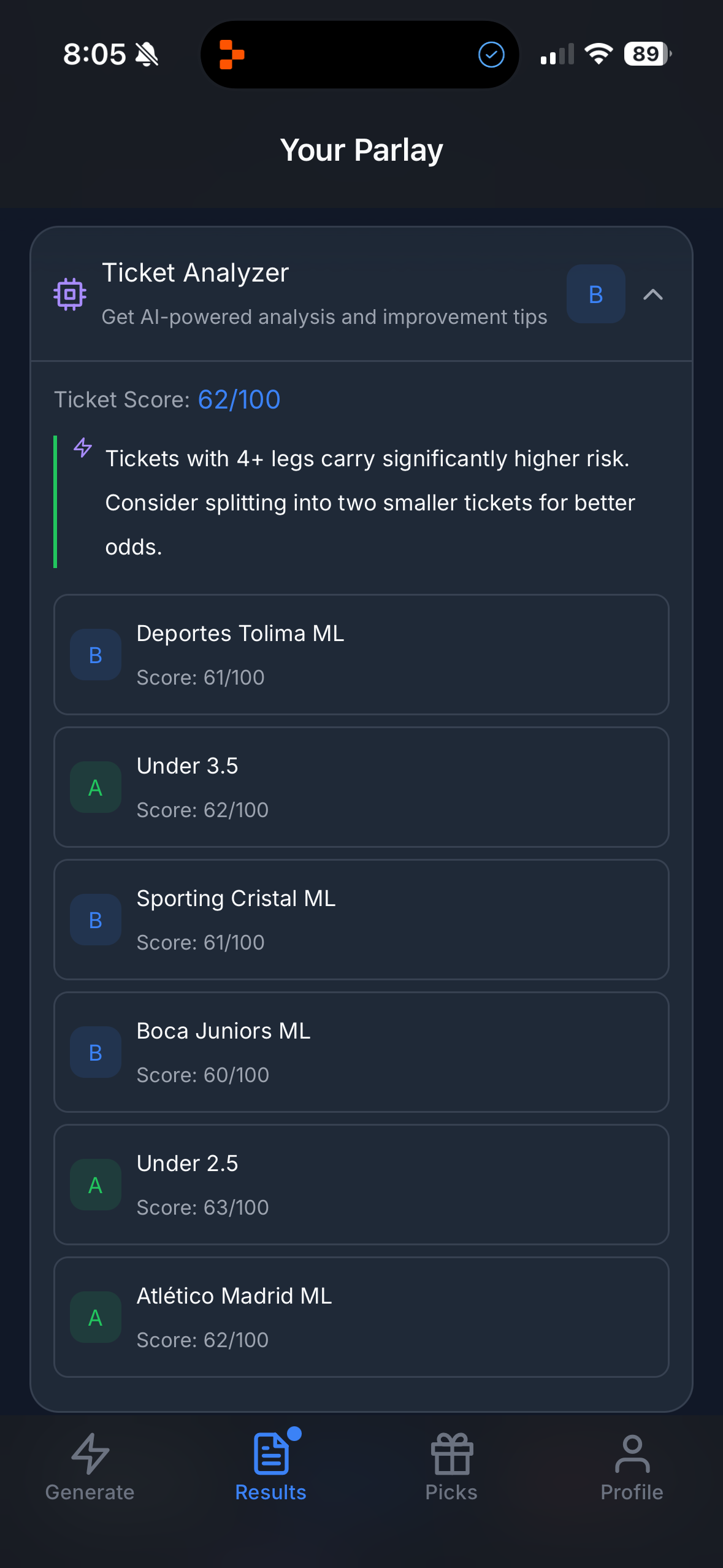Tap the A grade badge on Under 3.5
This screenshot has width=723, height=1568.
click(x=95, y=787)
